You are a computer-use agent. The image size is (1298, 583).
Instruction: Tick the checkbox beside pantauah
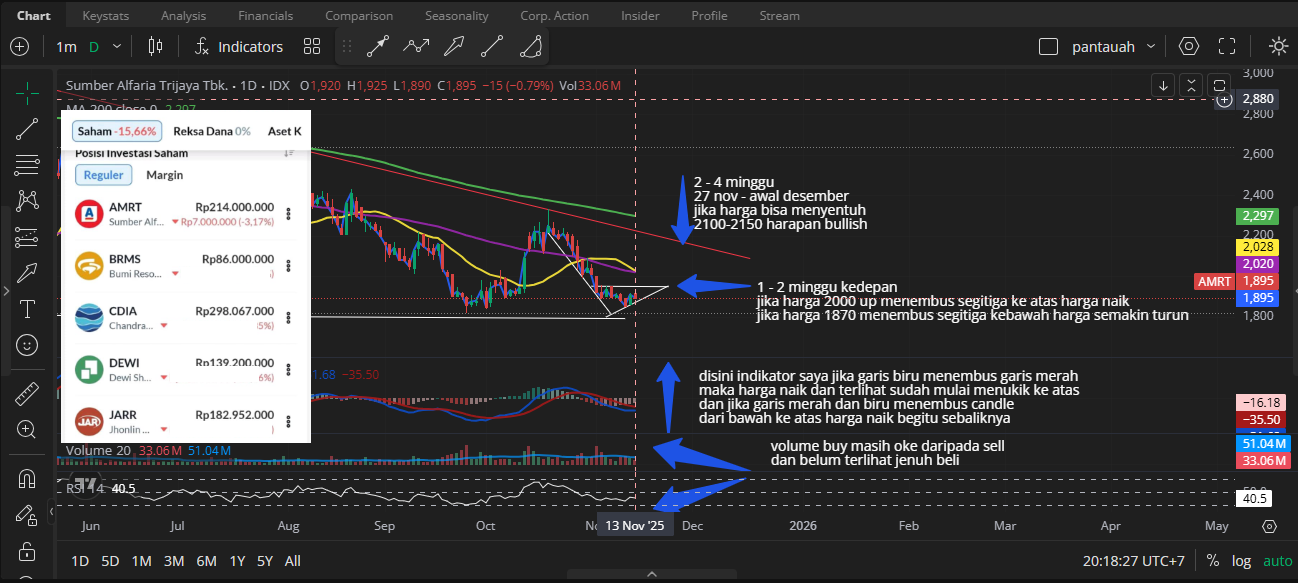(1048, 47)
